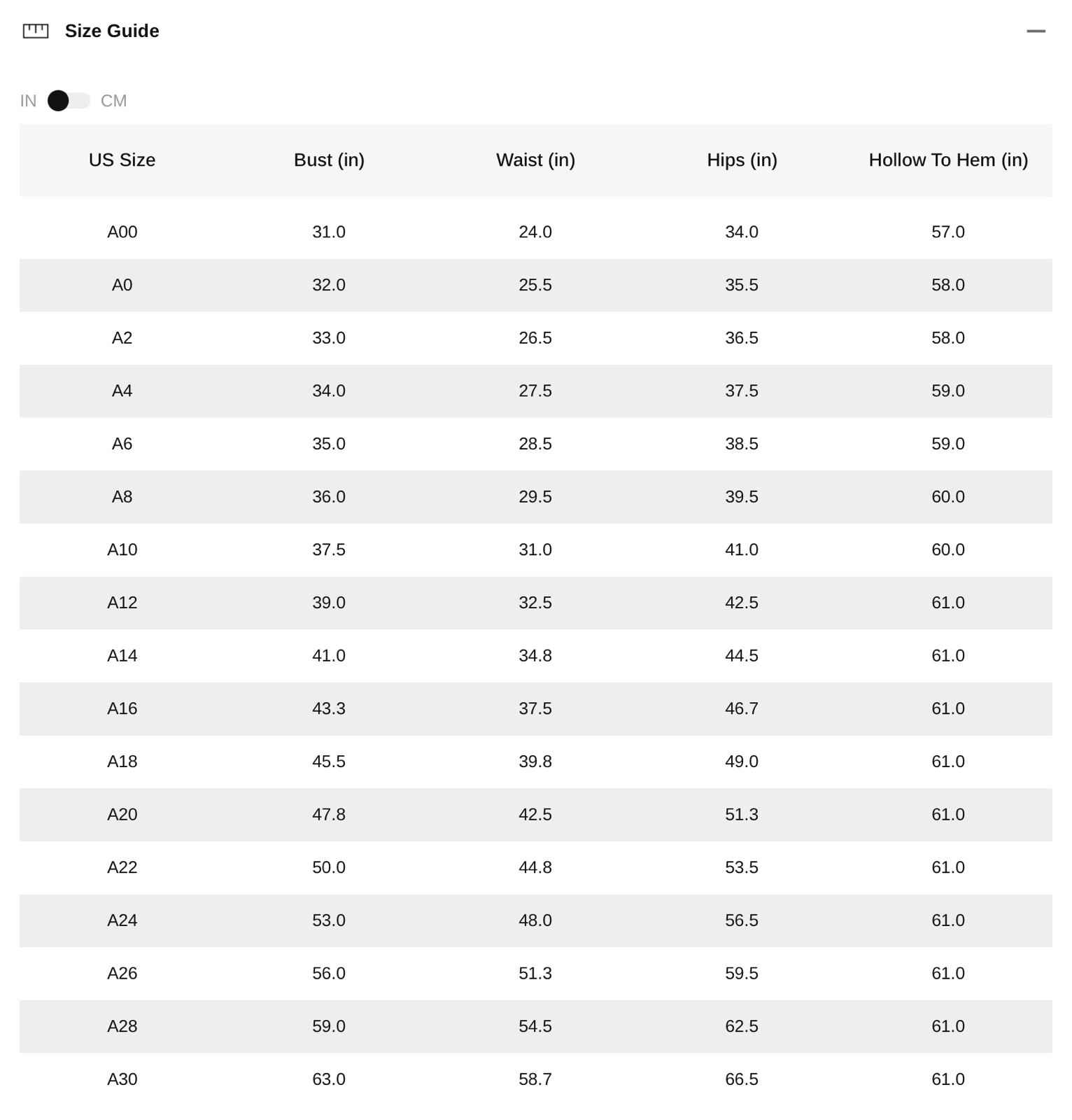
Task: Click the Bust (in) column header
Action: coord(329,160)
